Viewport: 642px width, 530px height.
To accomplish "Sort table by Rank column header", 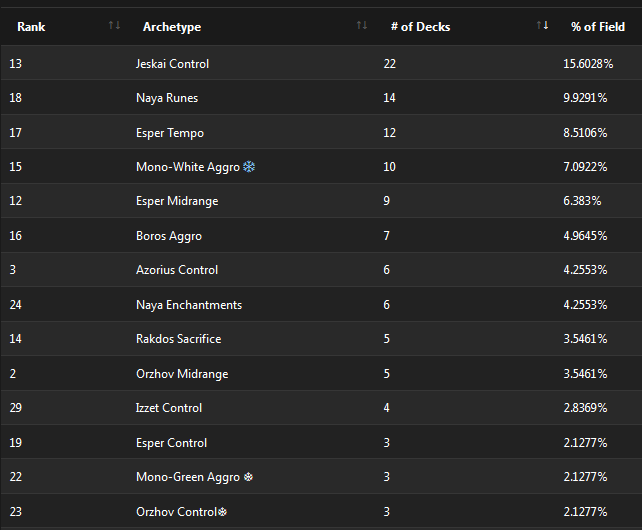I will click(31, 27).
